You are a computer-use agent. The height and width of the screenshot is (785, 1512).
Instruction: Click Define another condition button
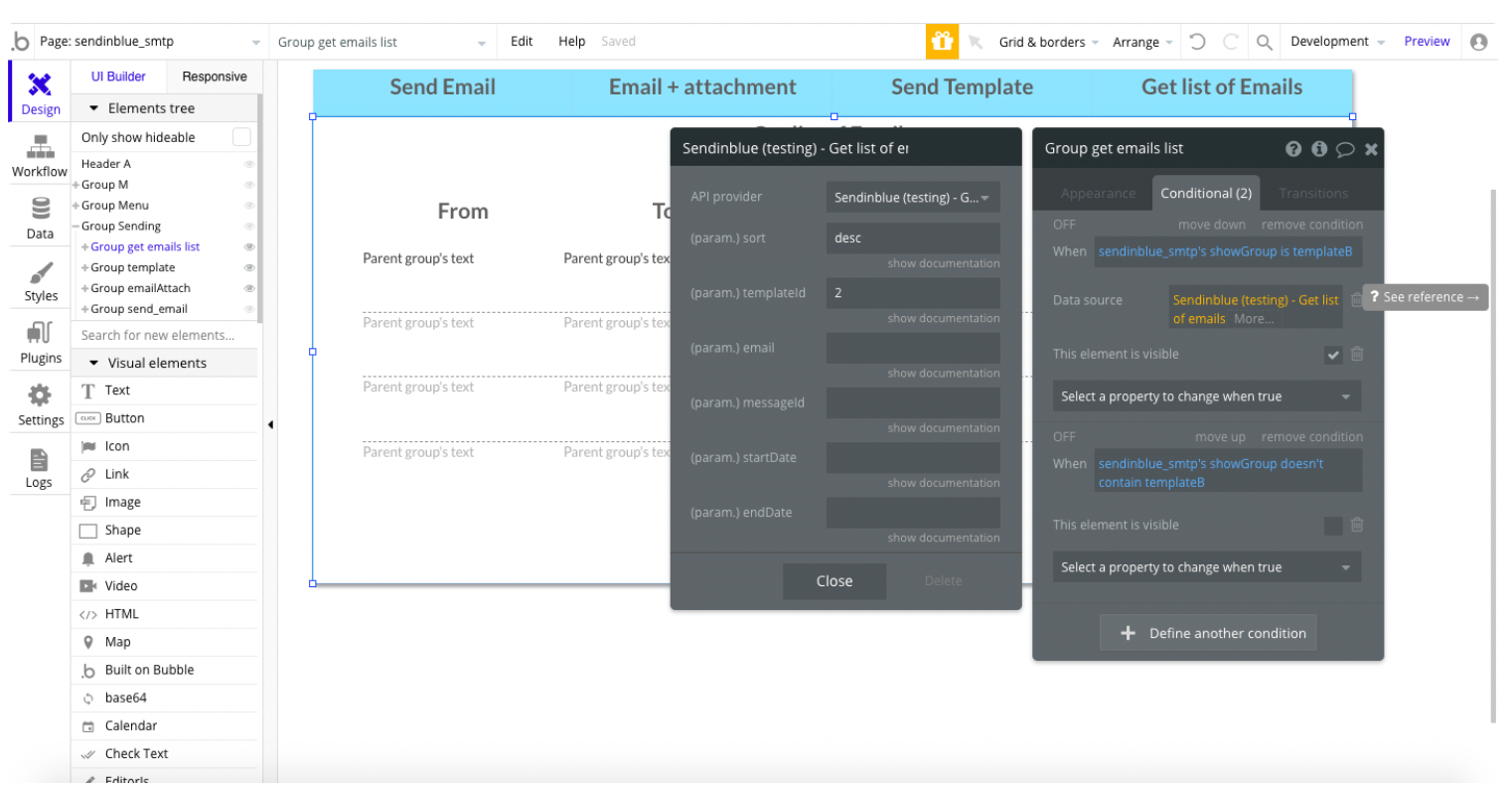[x=1208, y=633]
